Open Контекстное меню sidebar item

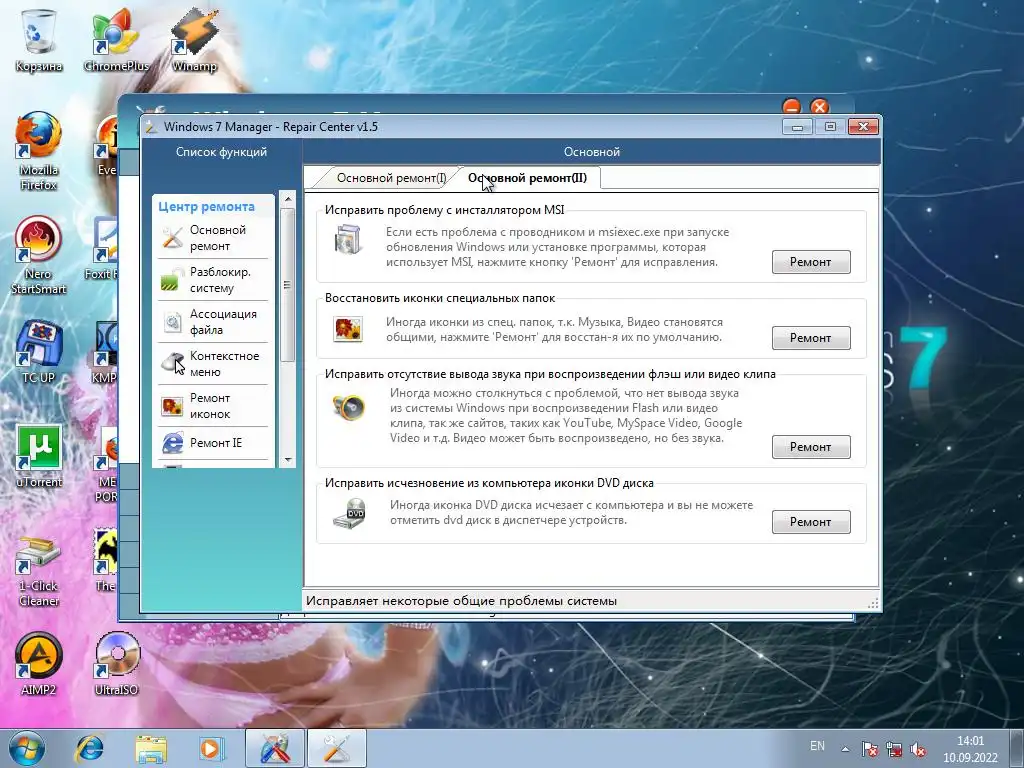pyautogui.click(x=213, y=364)
